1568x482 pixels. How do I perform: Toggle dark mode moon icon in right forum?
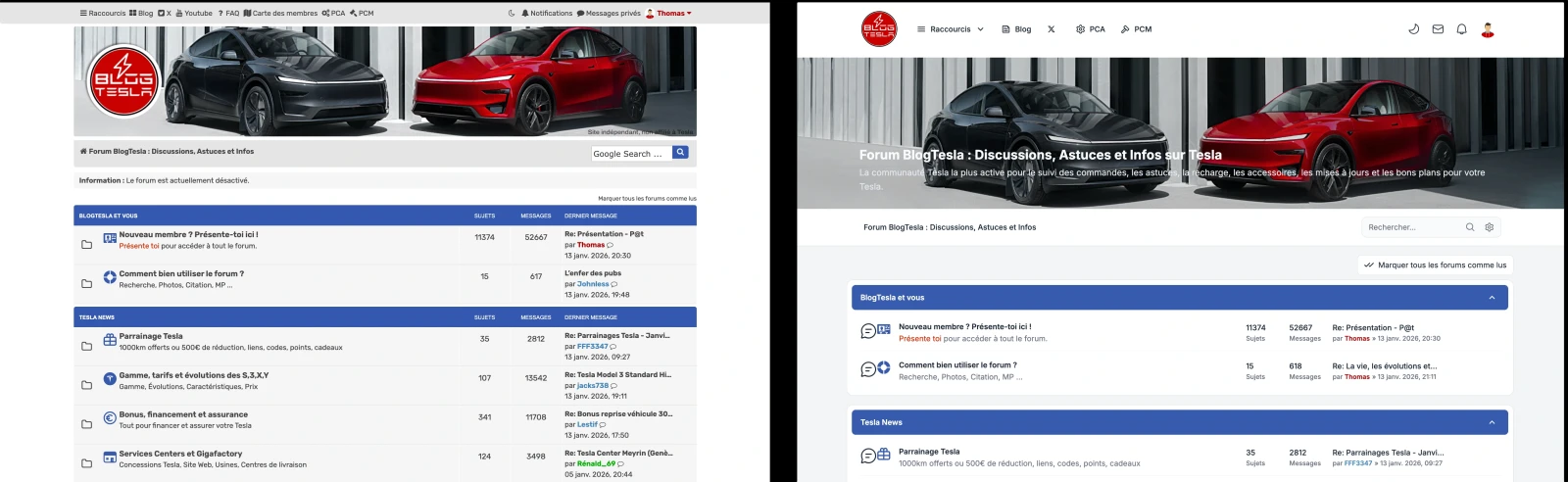click(1414, 29)
